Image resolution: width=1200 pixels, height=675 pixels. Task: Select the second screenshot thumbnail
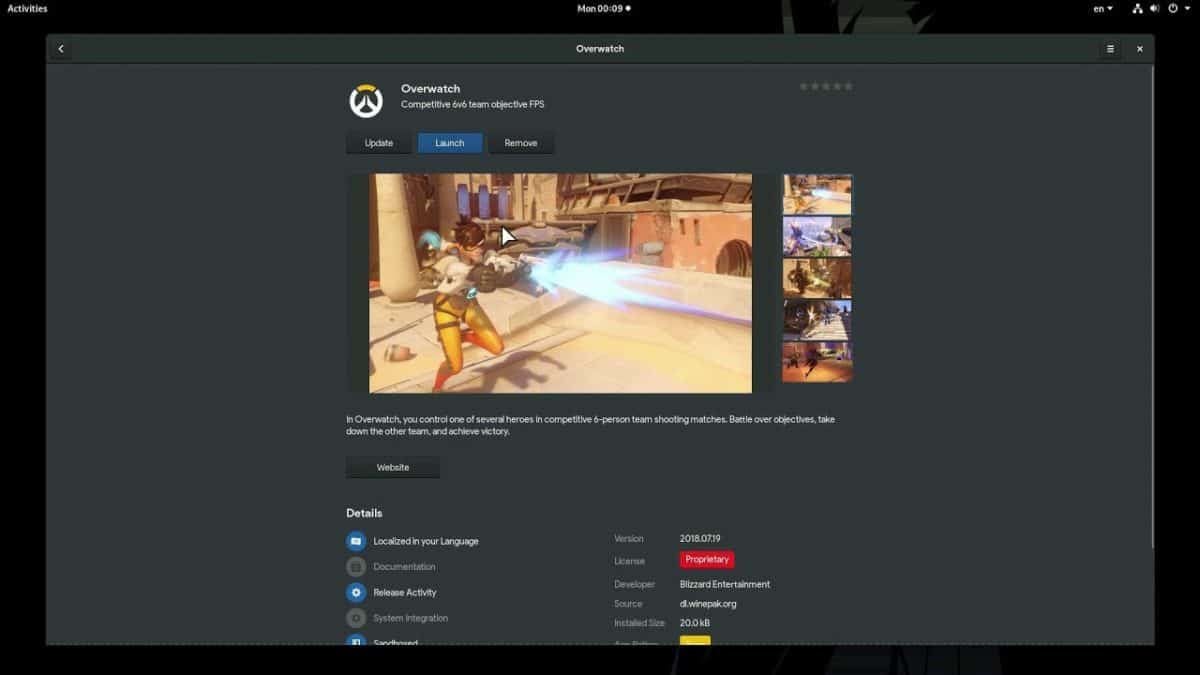point(817,237)
